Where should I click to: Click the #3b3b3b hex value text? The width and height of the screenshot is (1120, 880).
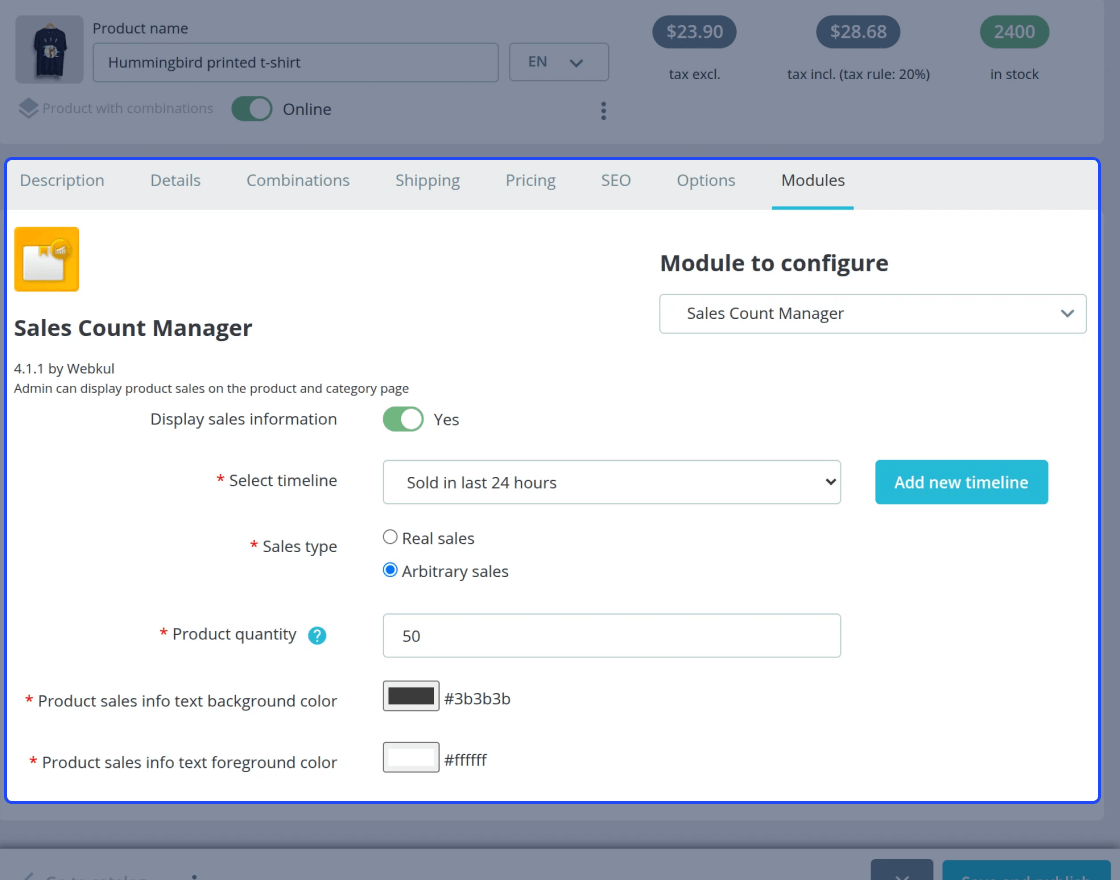[x=477, y=699]
